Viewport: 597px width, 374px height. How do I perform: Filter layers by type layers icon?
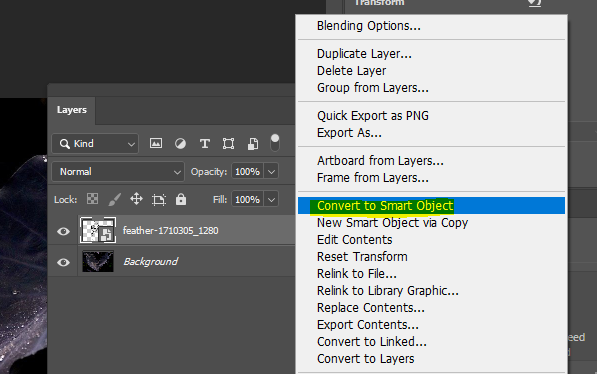[204, 144]
